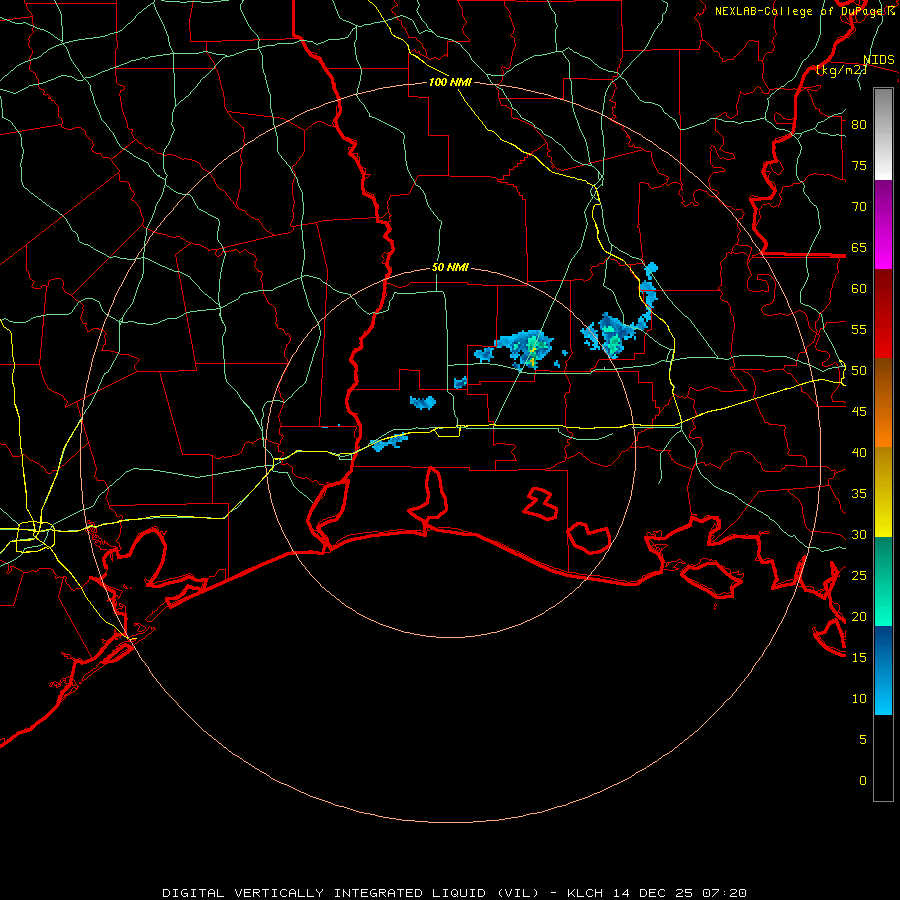Pick the orange-brown 40-50 legend segment

point(883,403)
